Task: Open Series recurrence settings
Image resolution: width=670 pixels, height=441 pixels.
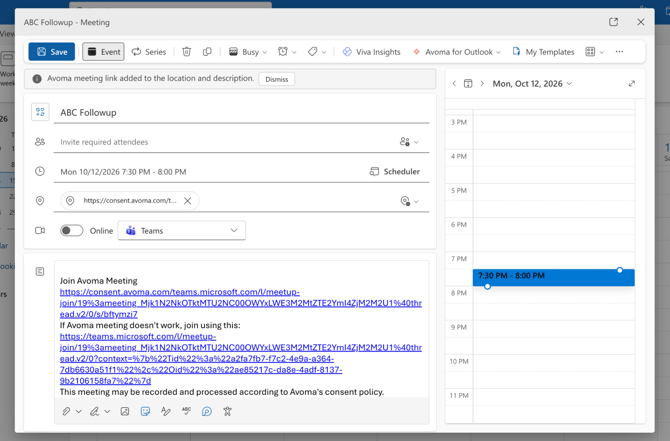Action: (149, 52)
